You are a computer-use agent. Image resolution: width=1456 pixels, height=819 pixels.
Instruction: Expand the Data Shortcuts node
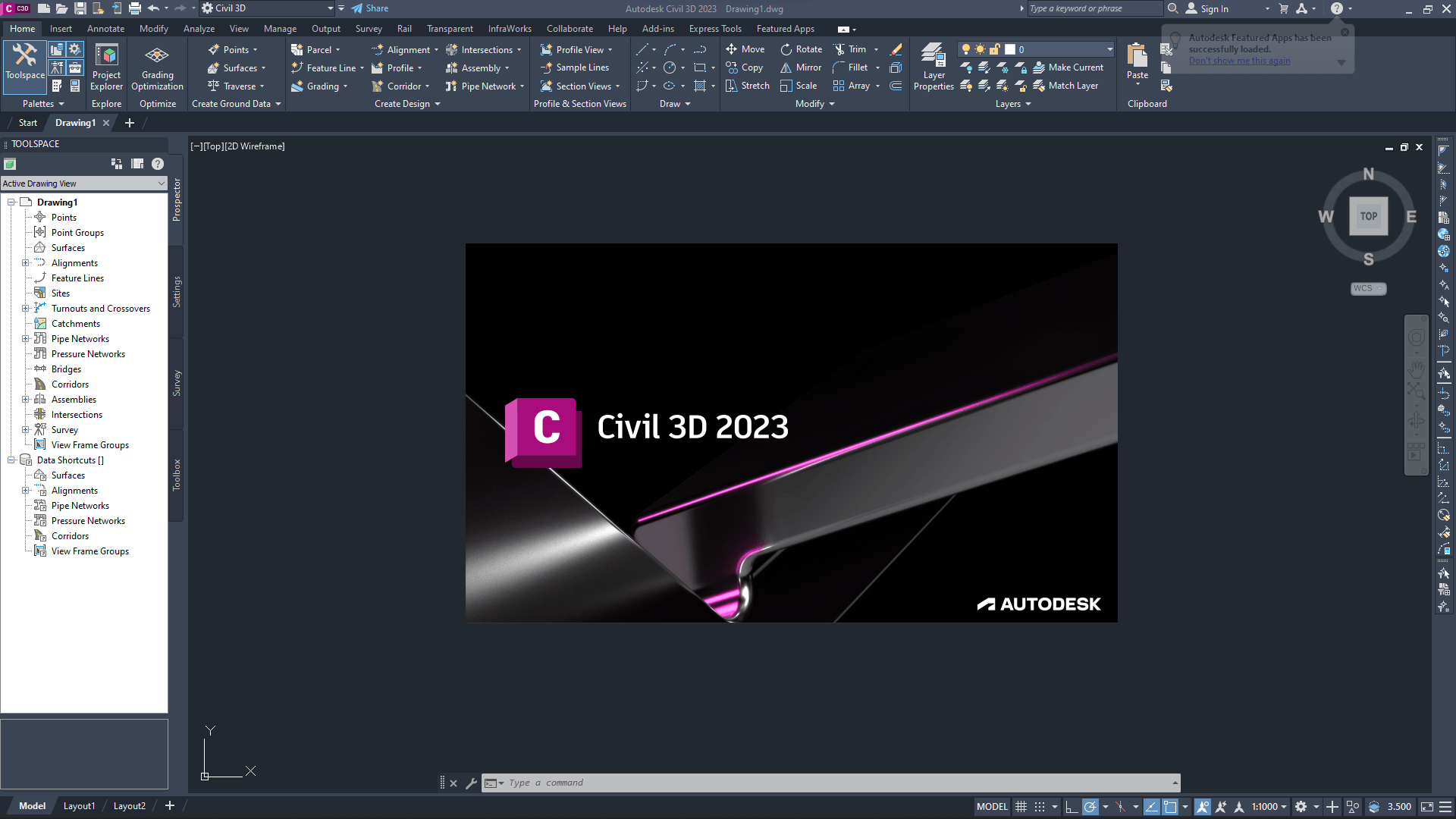(x=11, y=460)
